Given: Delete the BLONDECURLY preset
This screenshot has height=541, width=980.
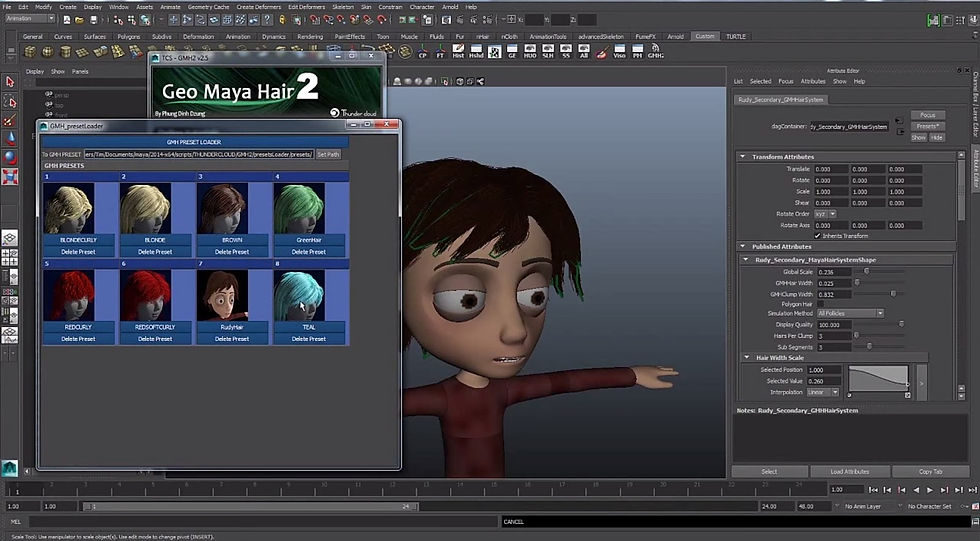Looking at the screenshot, I should [78, 252].
